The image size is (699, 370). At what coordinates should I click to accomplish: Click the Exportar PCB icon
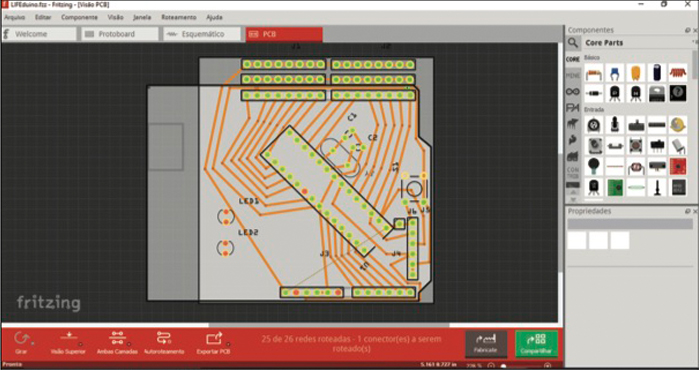[x=214, y=338]
